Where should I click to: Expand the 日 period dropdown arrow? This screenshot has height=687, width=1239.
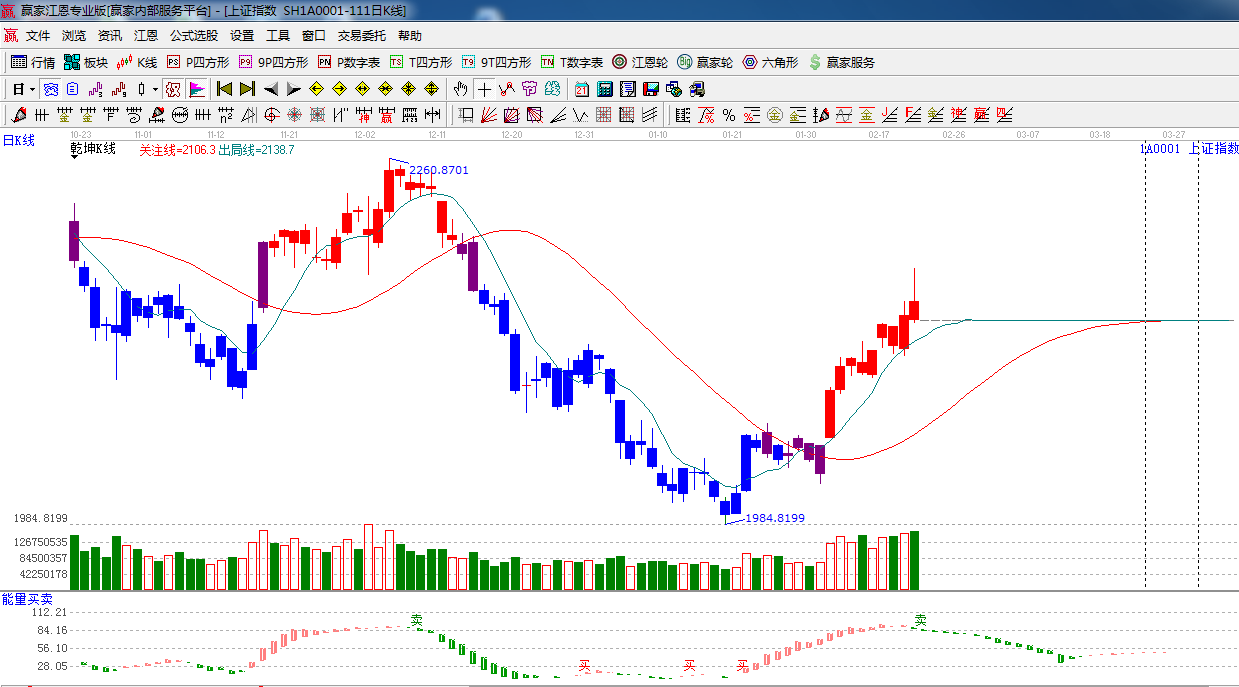coord(31,89)
